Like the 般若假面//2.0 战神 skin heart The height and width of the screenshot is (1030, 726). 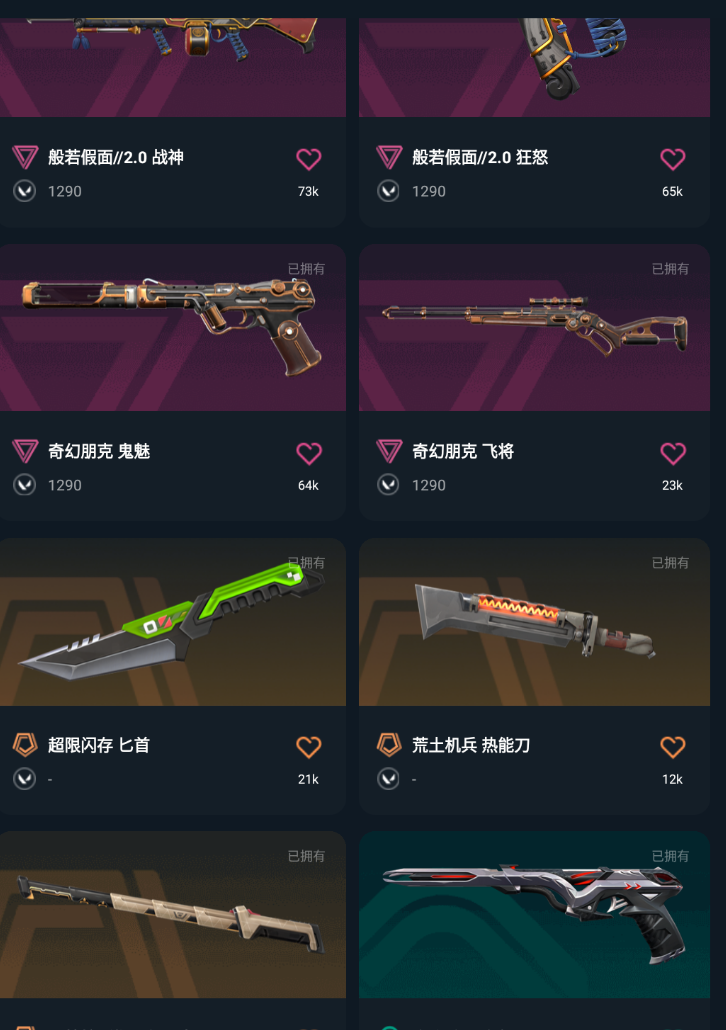[308, 159]
